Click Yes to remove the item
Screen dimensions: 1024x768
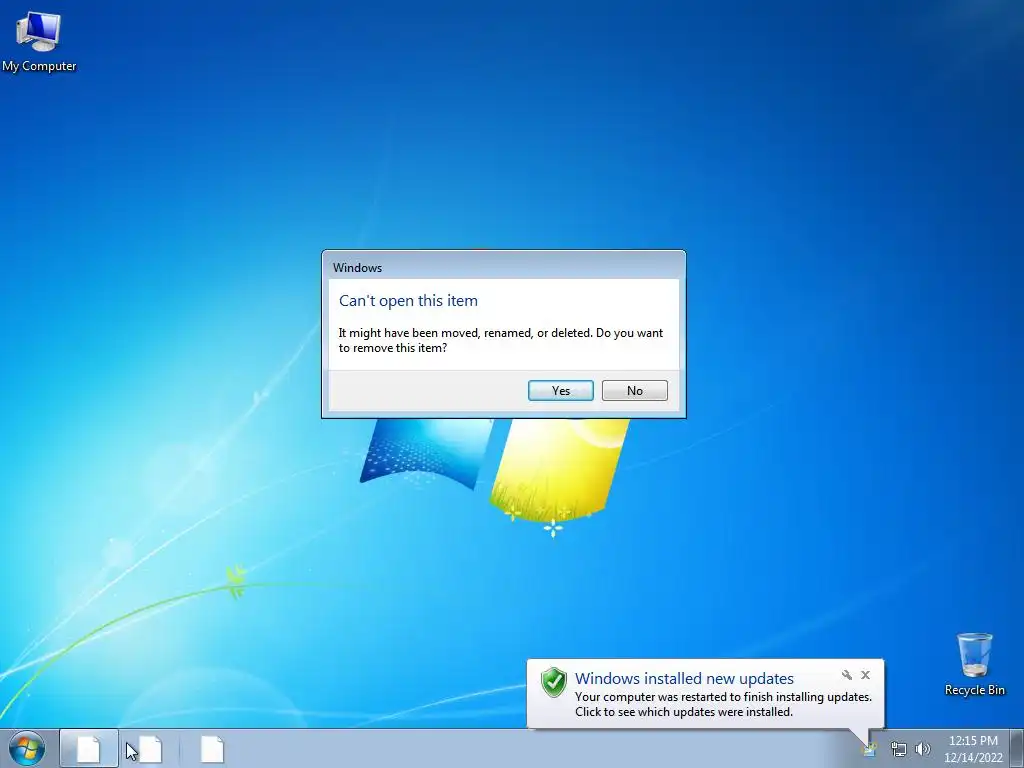coord(560,391)
